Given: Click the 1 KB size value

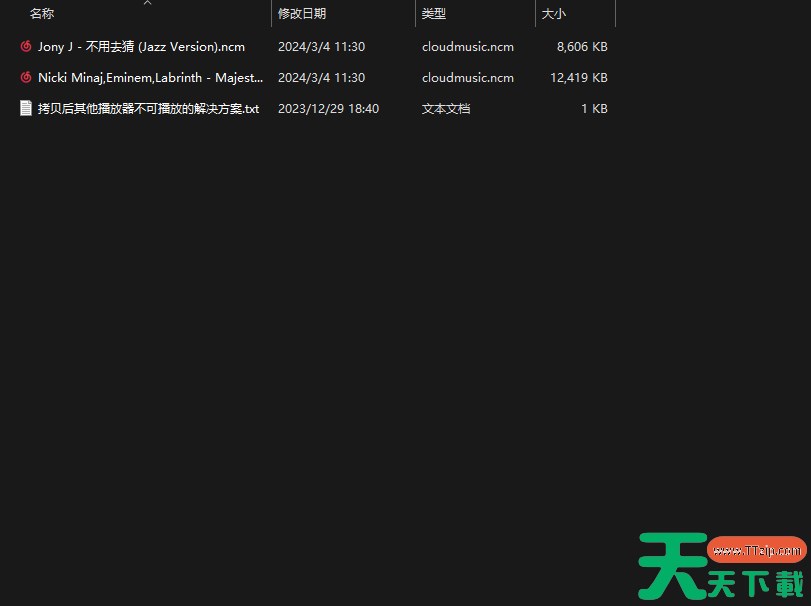Looking at the screenshot, I should click(594, 109).
